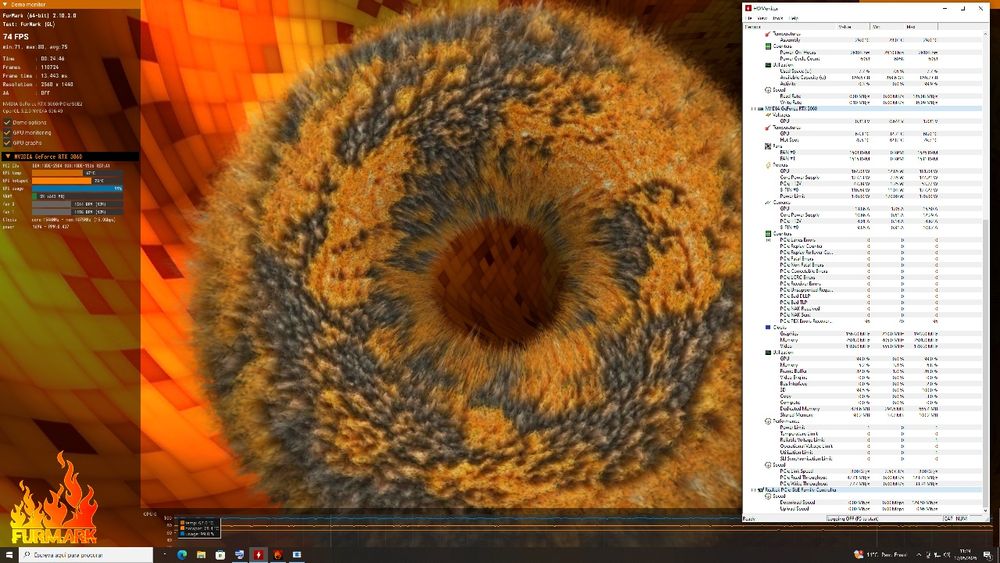Click the Speed icon above PCIe Link Speed
The width and height of the screenshot is (1000, 563).
[x=768, y=465]
